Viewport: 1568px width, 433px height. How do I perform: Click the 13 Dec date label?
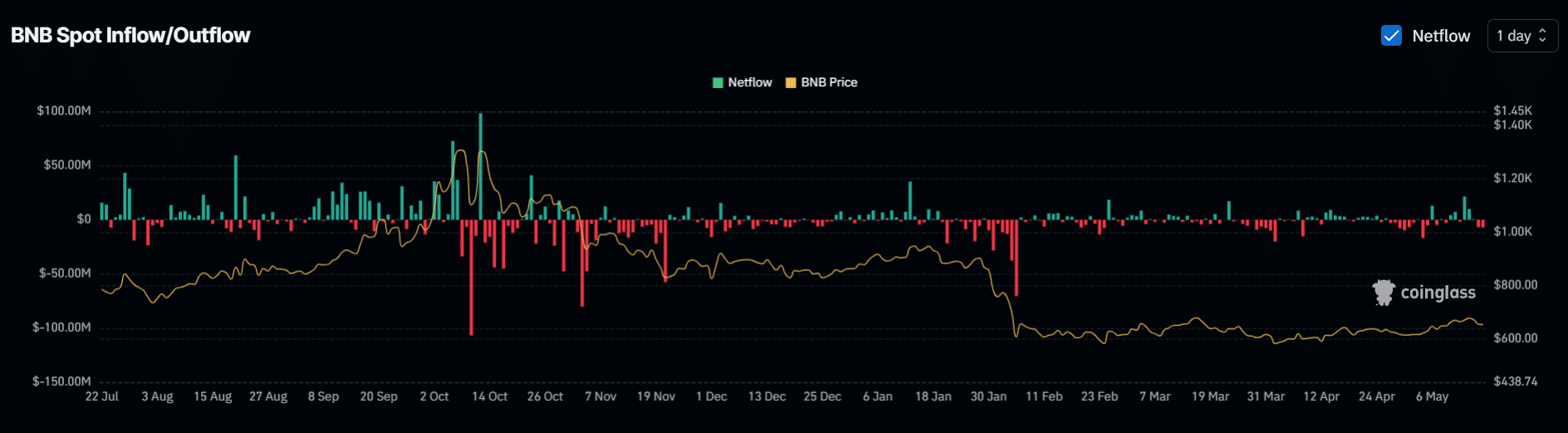pos(767,396)
